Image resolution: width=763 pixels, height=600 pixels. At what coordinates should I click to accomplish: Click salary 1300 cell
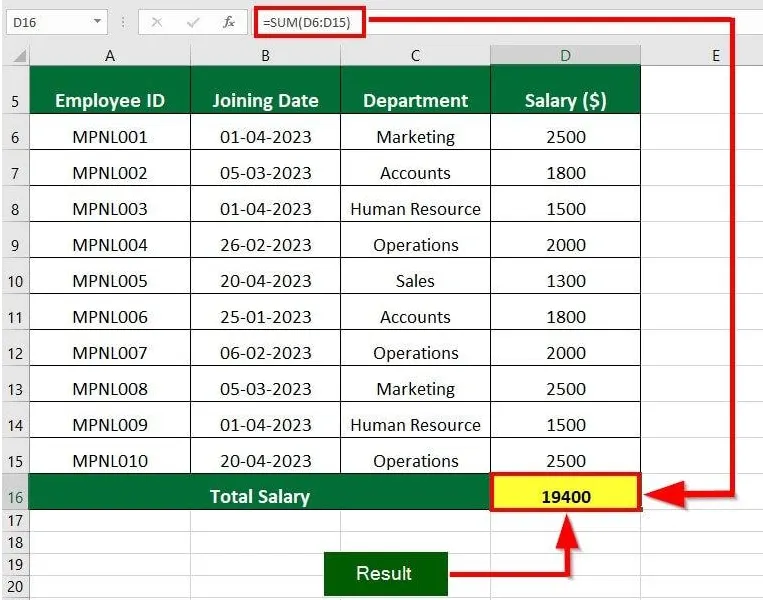[x=565, y=276]
